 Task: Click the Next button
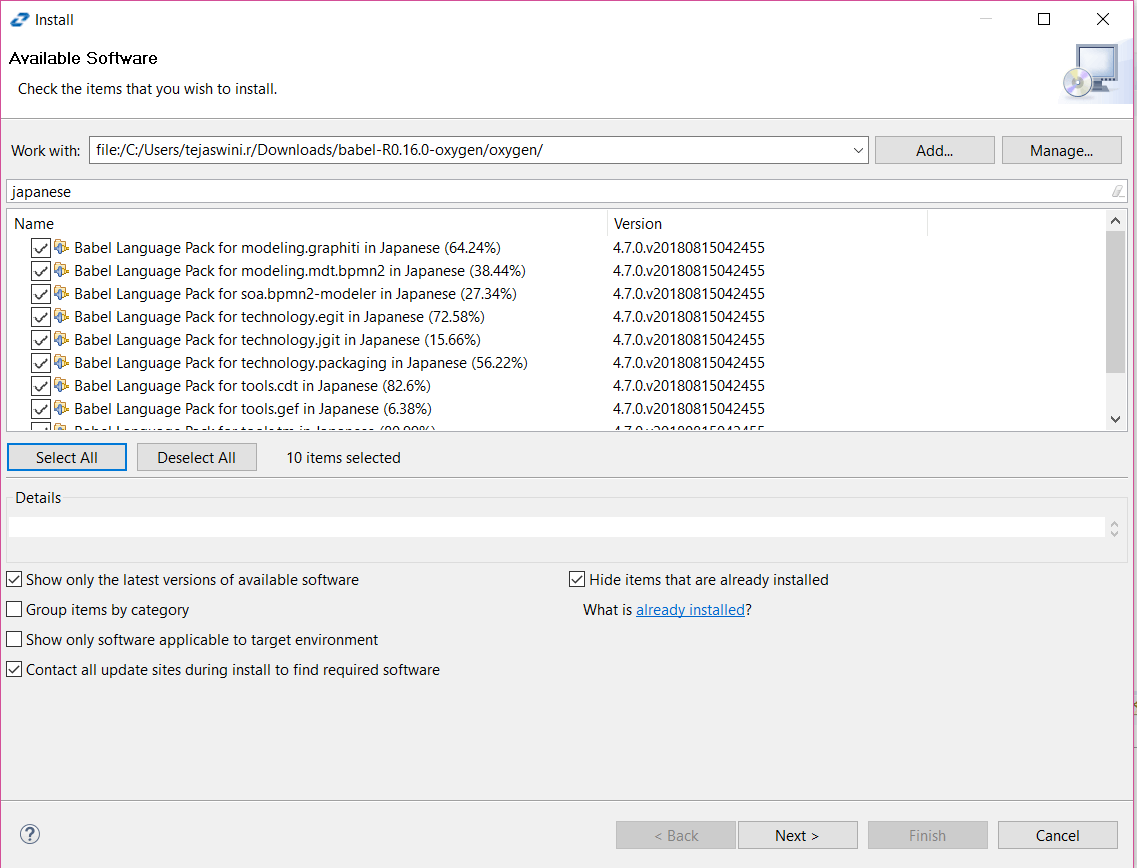click(x=797, y=835)
